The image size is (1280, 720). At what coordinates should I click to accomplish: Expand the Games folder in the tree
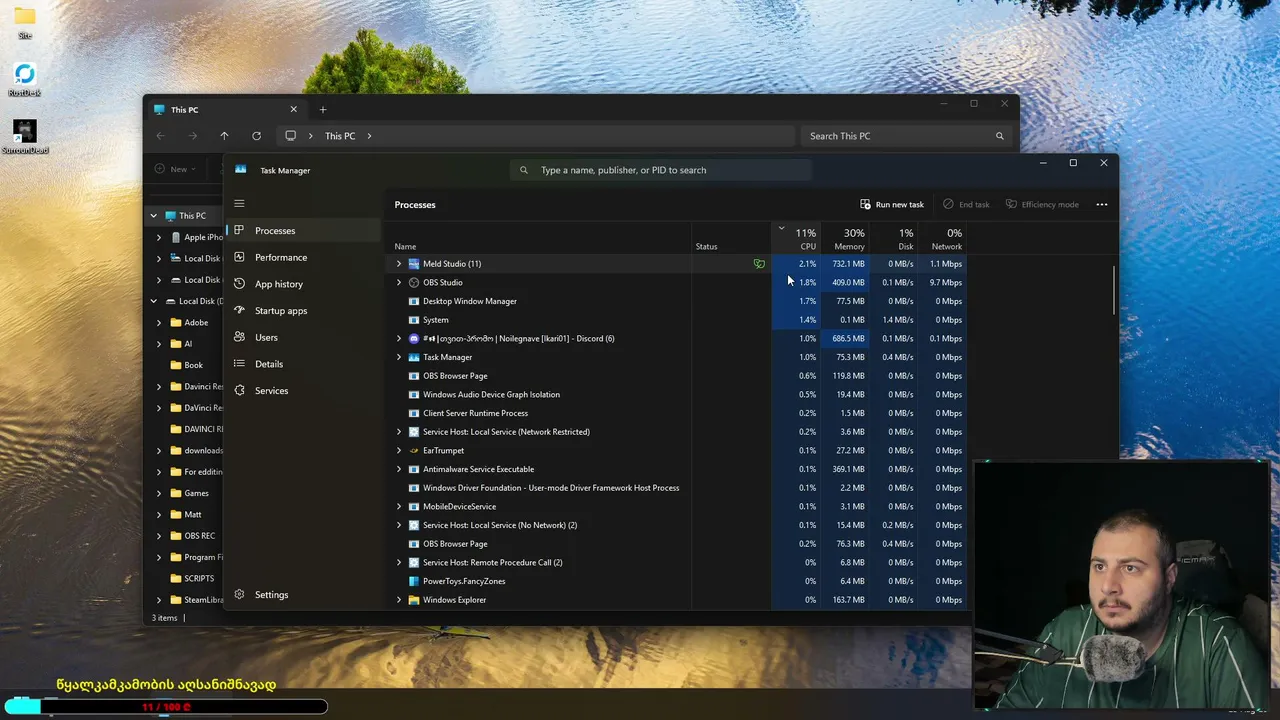pos(159,493)
